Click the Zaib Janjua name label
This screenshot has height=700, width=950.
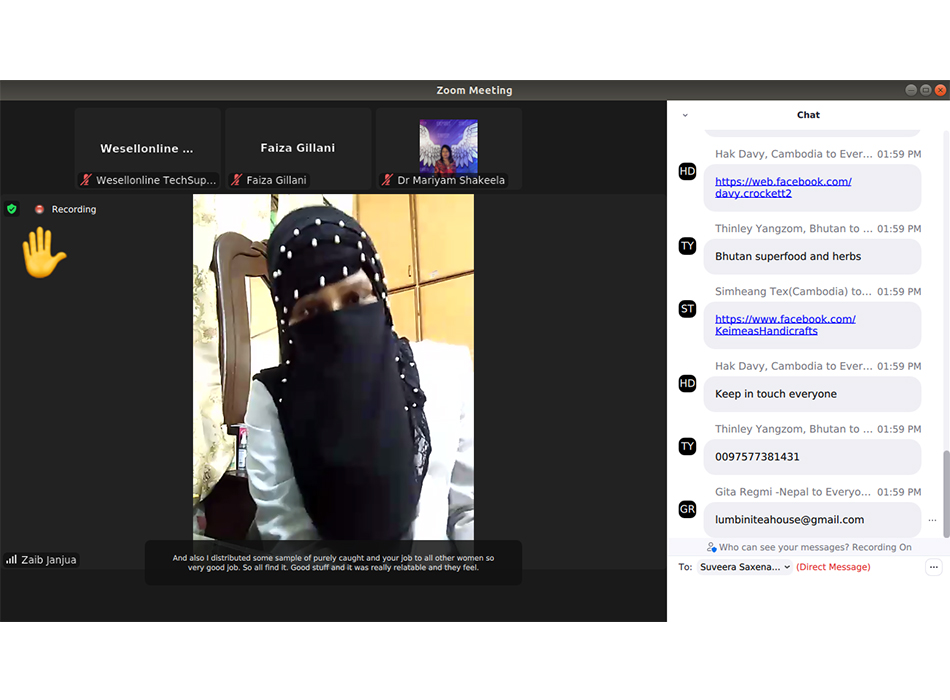48,560
